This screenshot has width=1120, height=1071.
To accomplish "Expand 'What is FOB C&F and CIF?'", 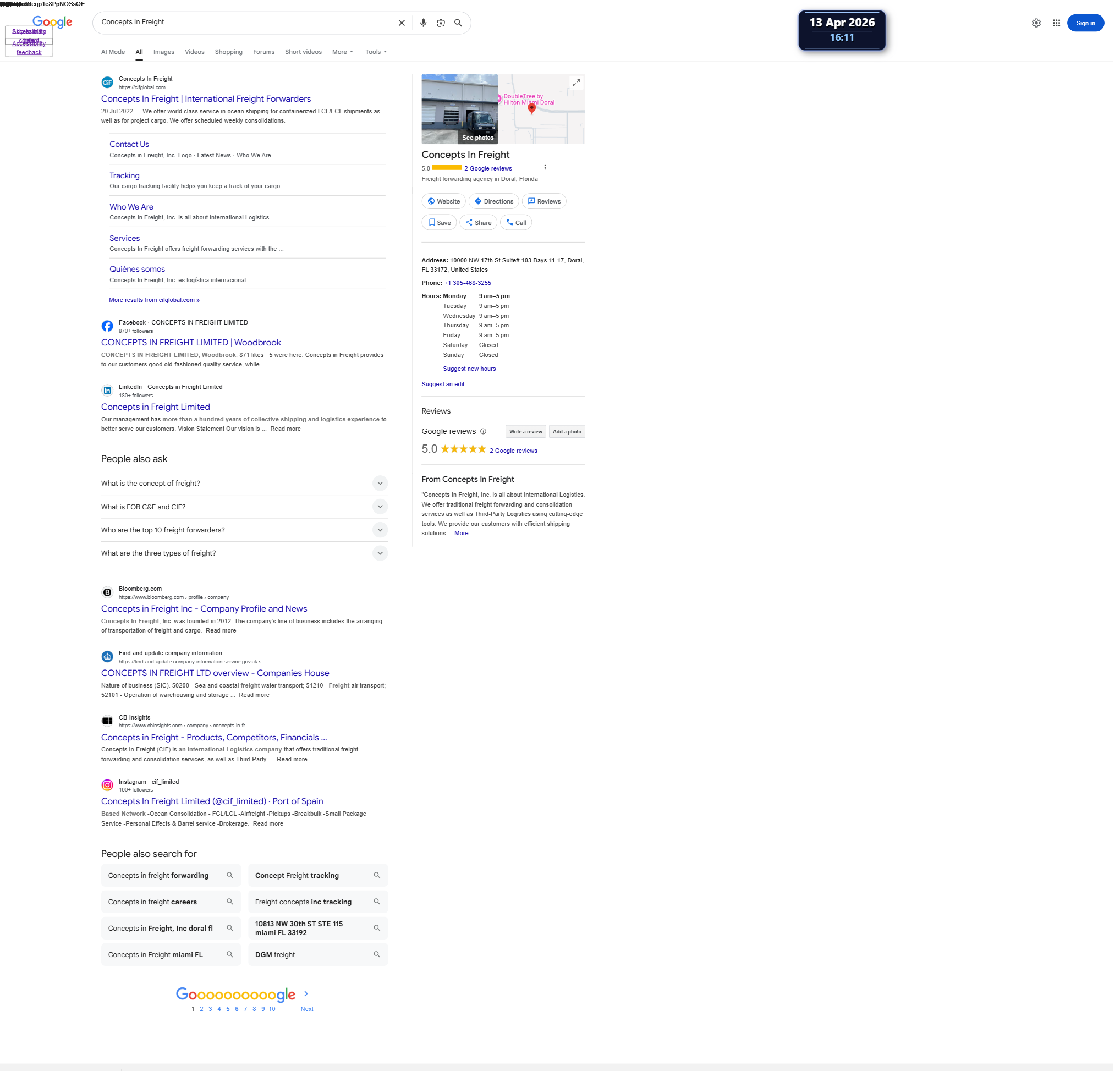I will click(x=244, y=507).
